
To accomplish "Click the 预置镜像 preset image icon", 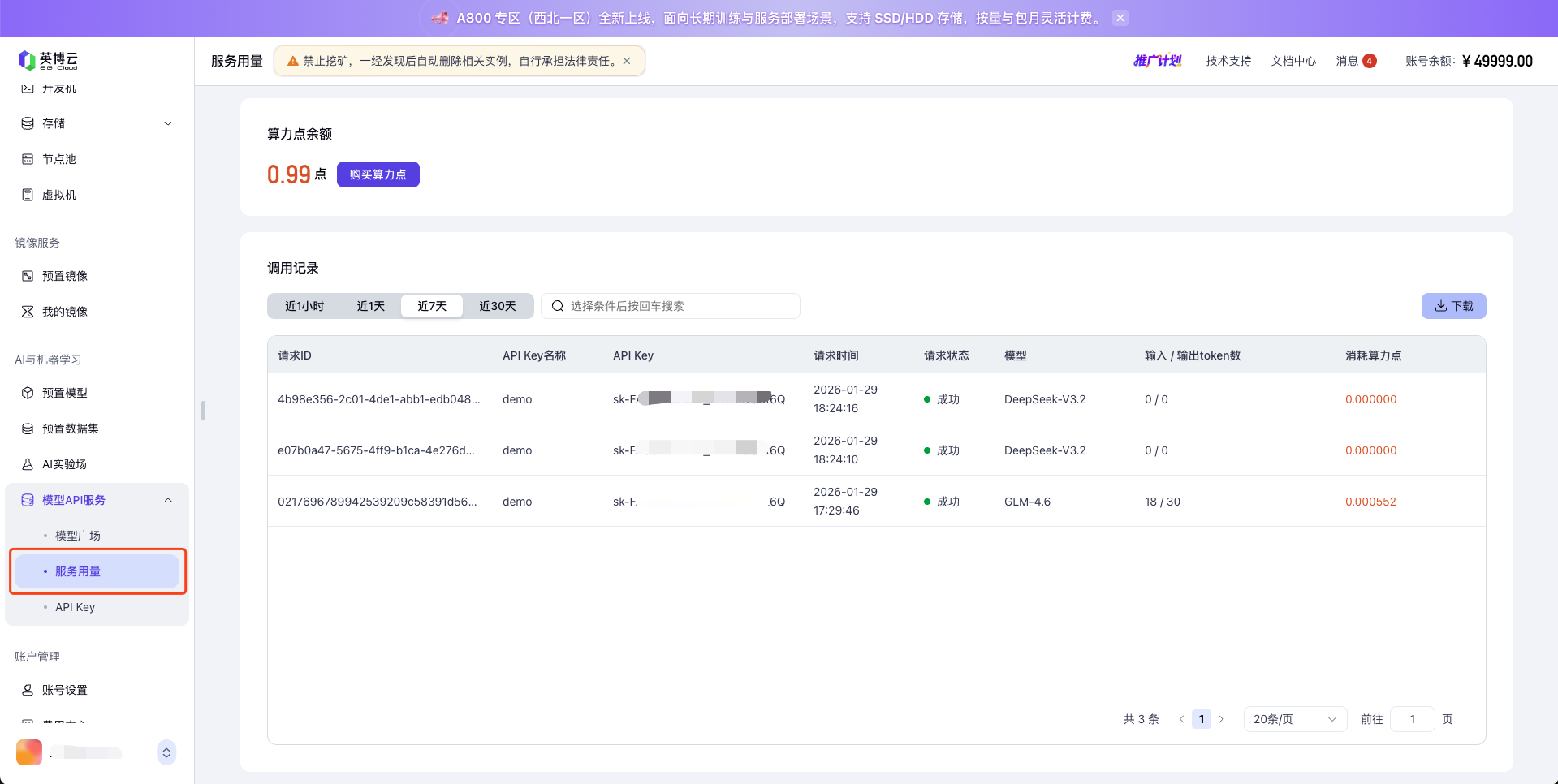I will pos(28,276).
